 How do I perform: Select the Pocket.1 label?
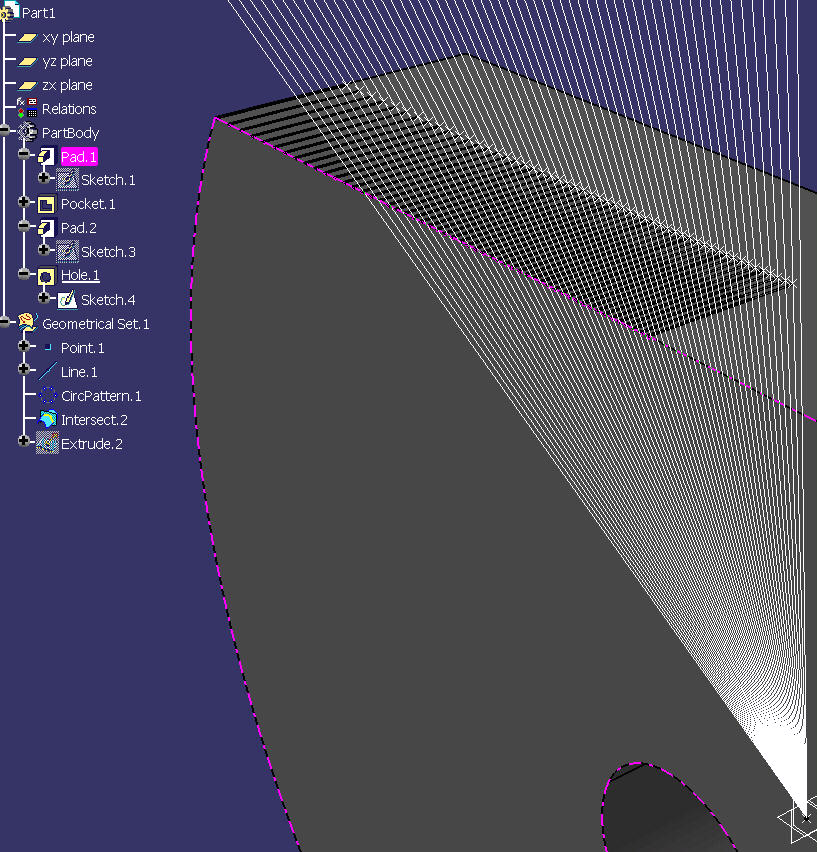[x=88, y=204]
